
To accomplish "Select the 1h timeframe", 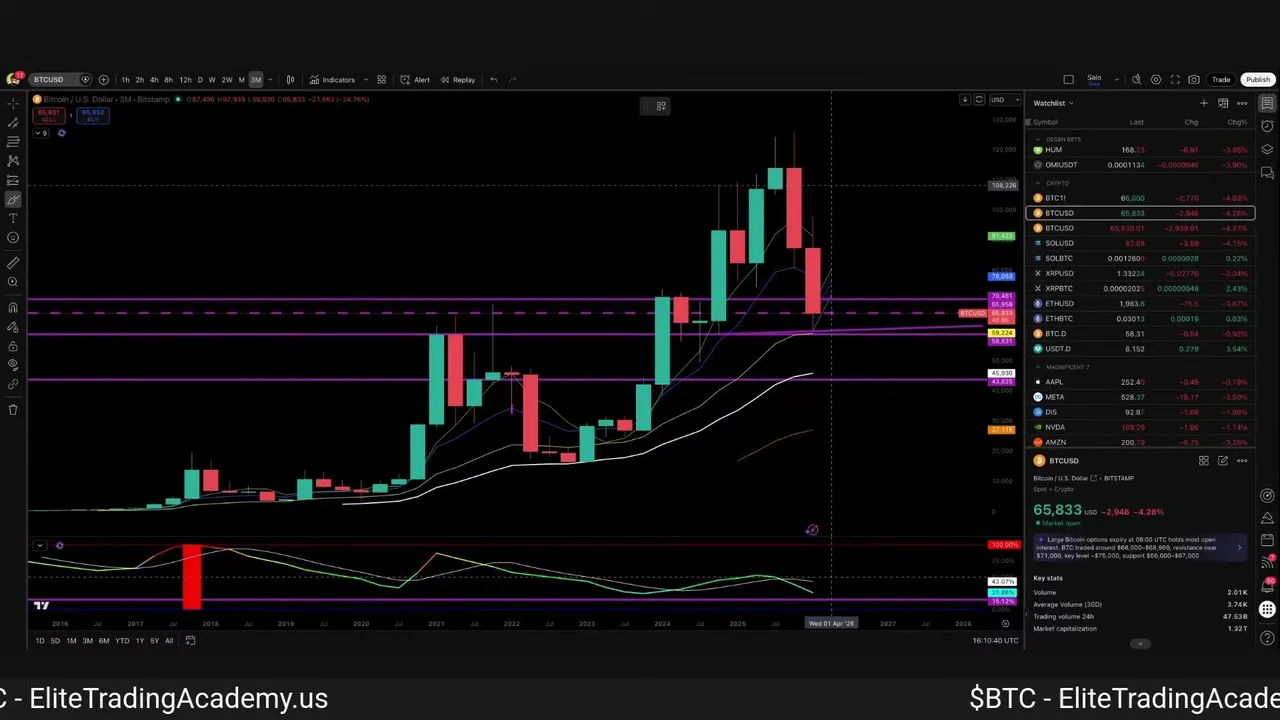I will 125,80.
